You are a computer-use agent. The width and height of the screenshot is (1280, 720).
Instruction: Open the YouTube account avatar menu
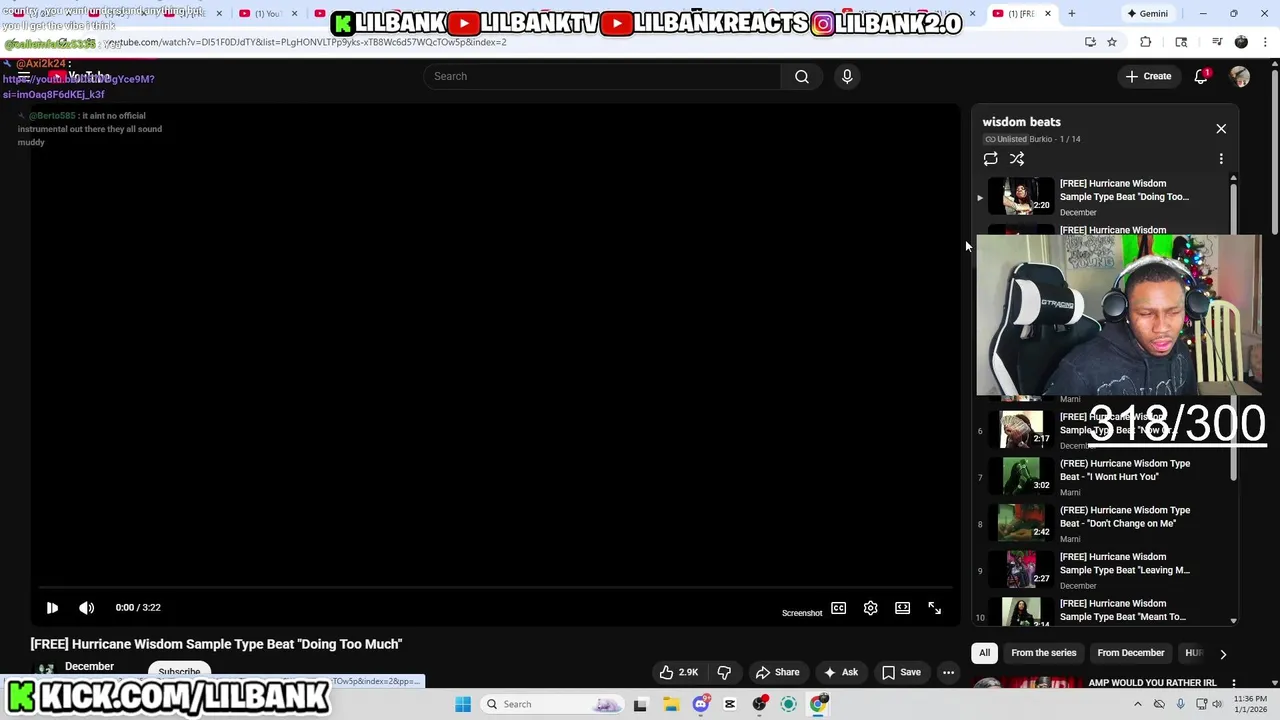(1240, 76)
